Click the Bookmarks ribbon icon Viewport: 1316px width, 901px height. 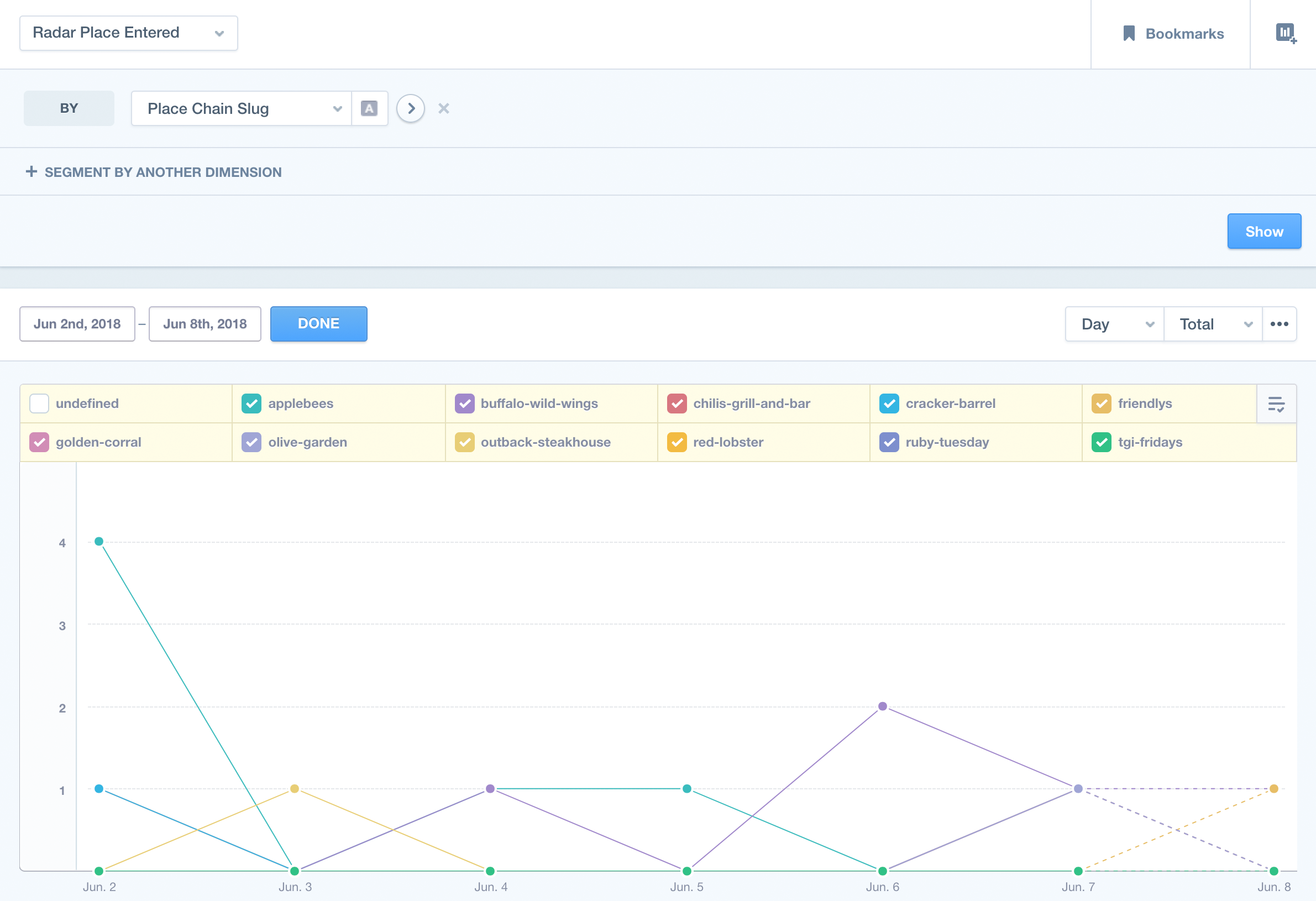1128,33
